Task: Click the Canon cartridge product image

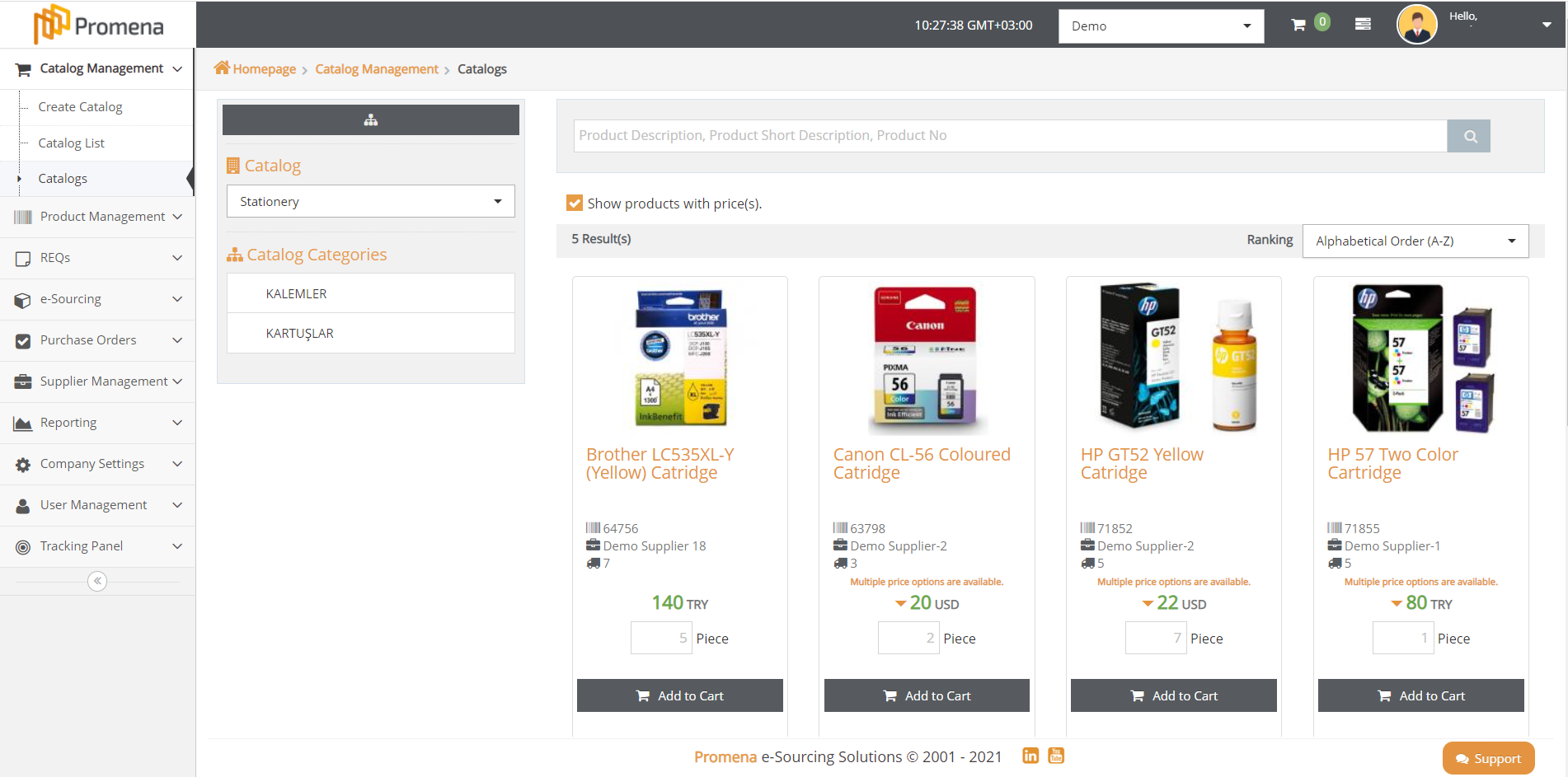Action: pyautogui.click(x=926, y=358)
